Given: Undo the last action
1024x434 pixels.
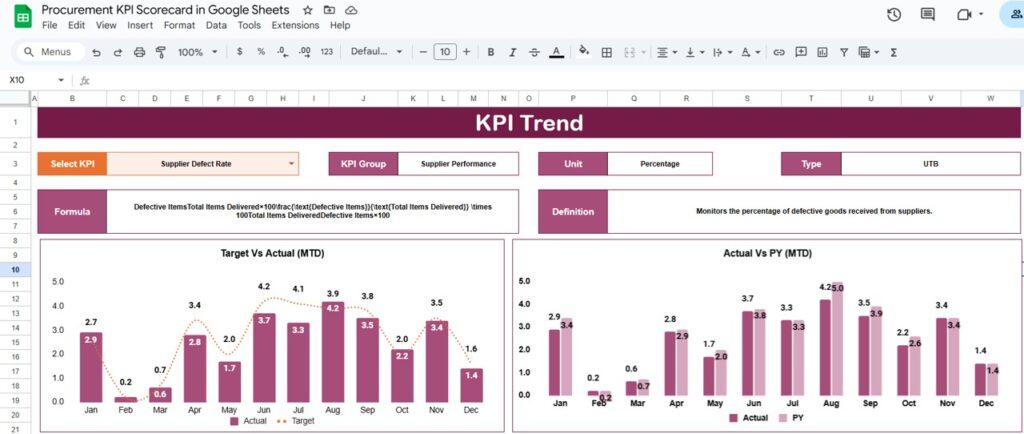Looking at the screenshot, I should pos(96,52).
